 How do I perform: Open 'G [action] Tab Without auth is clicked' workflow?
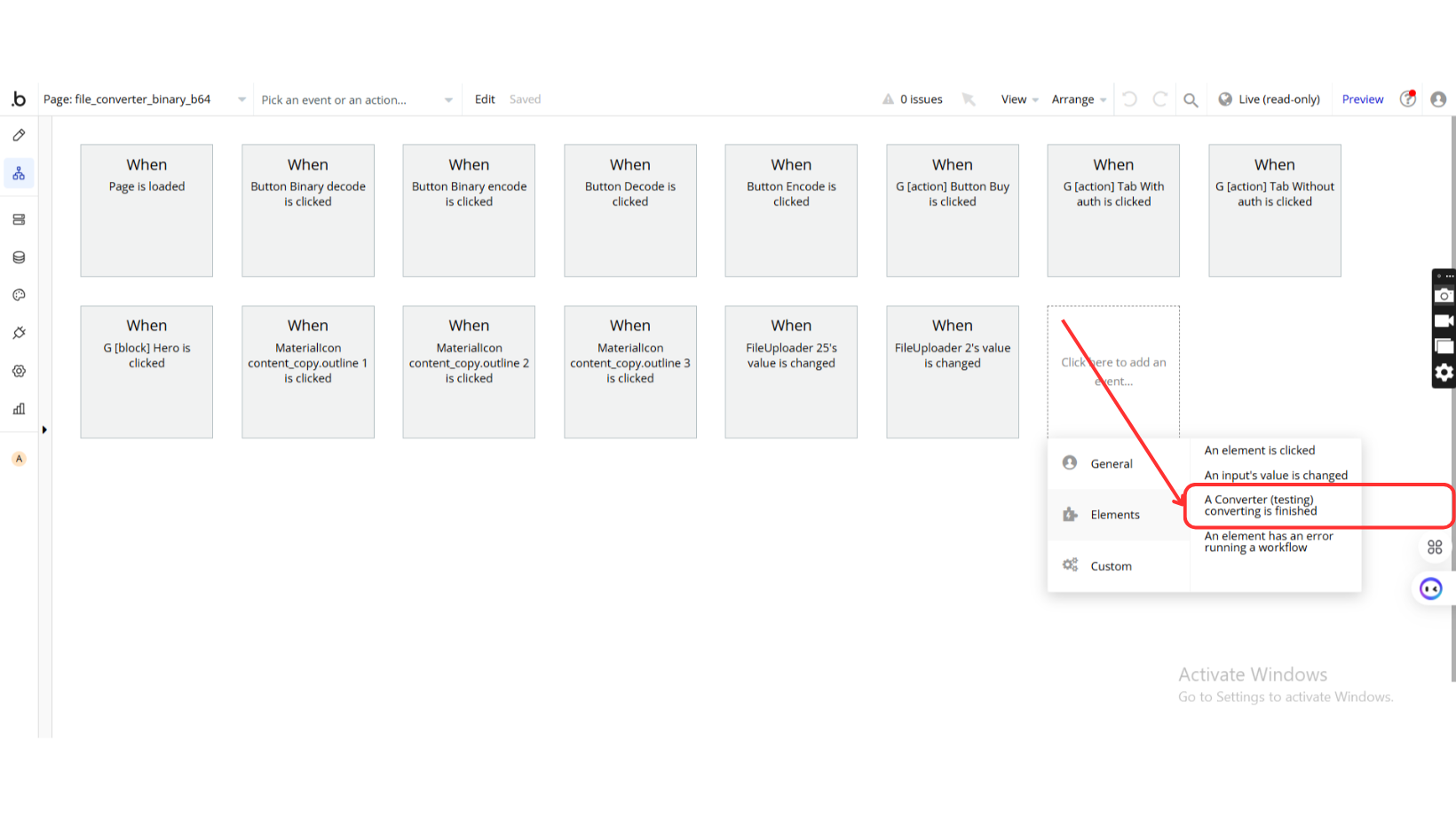coord(1275,210)
